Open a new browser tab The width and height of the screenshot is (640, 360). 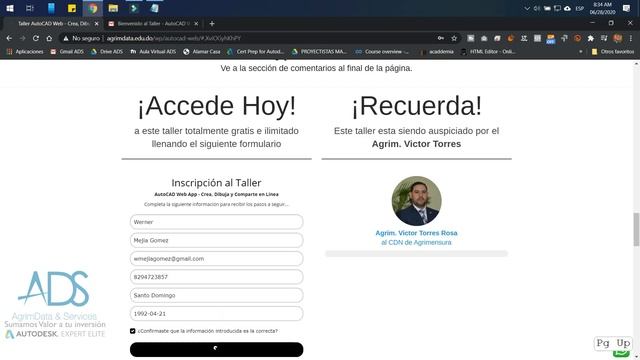212,24
